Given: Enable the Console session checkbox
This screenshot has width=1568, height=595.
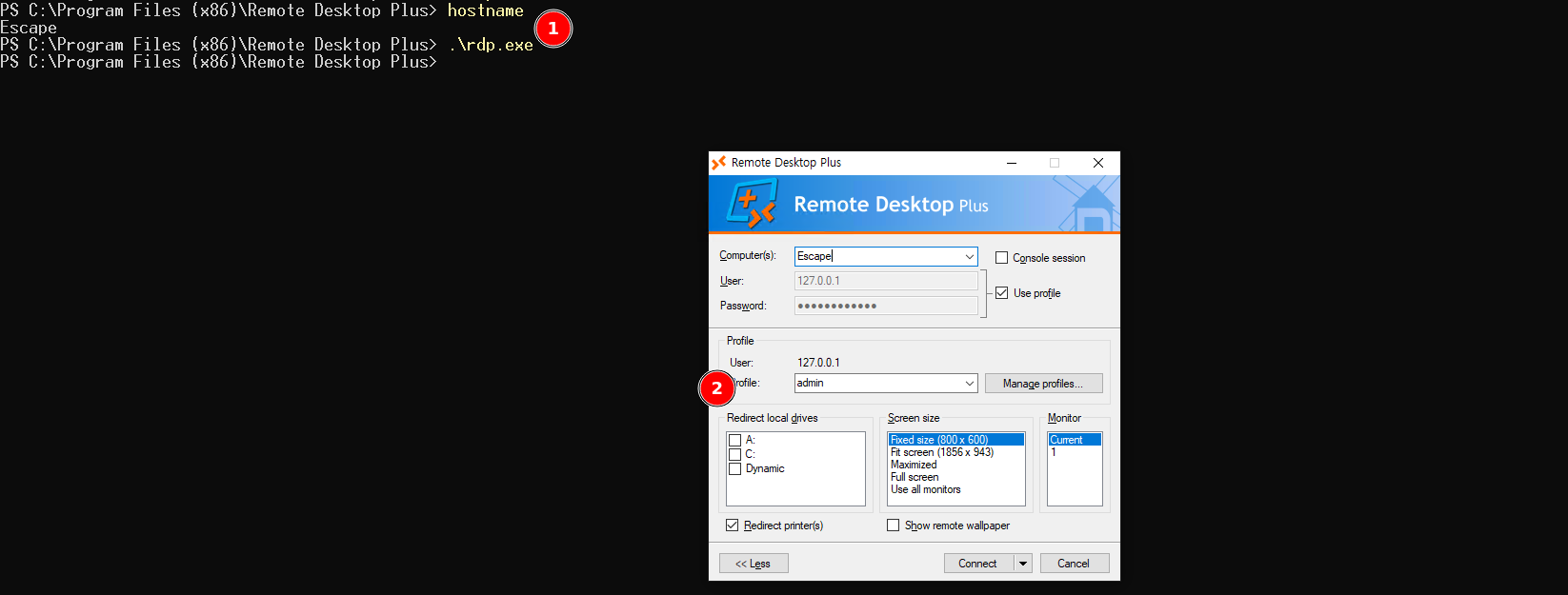Looking at the screenshot, I should (x=1001, y=258).
